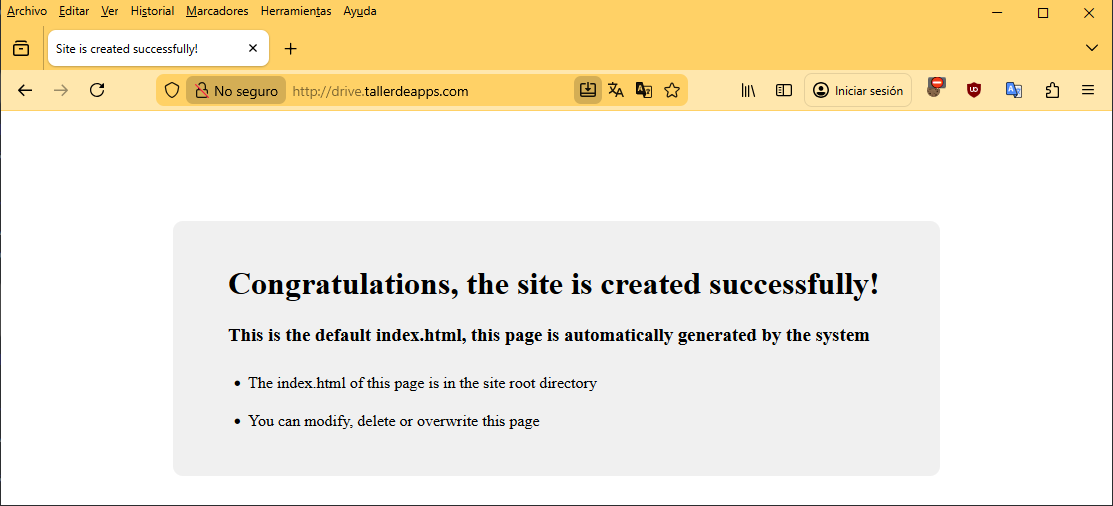Click the Firefox View icon in tab bar
Image resolution: width=1113 pixels, height=506 pixels.
[21, 48]
